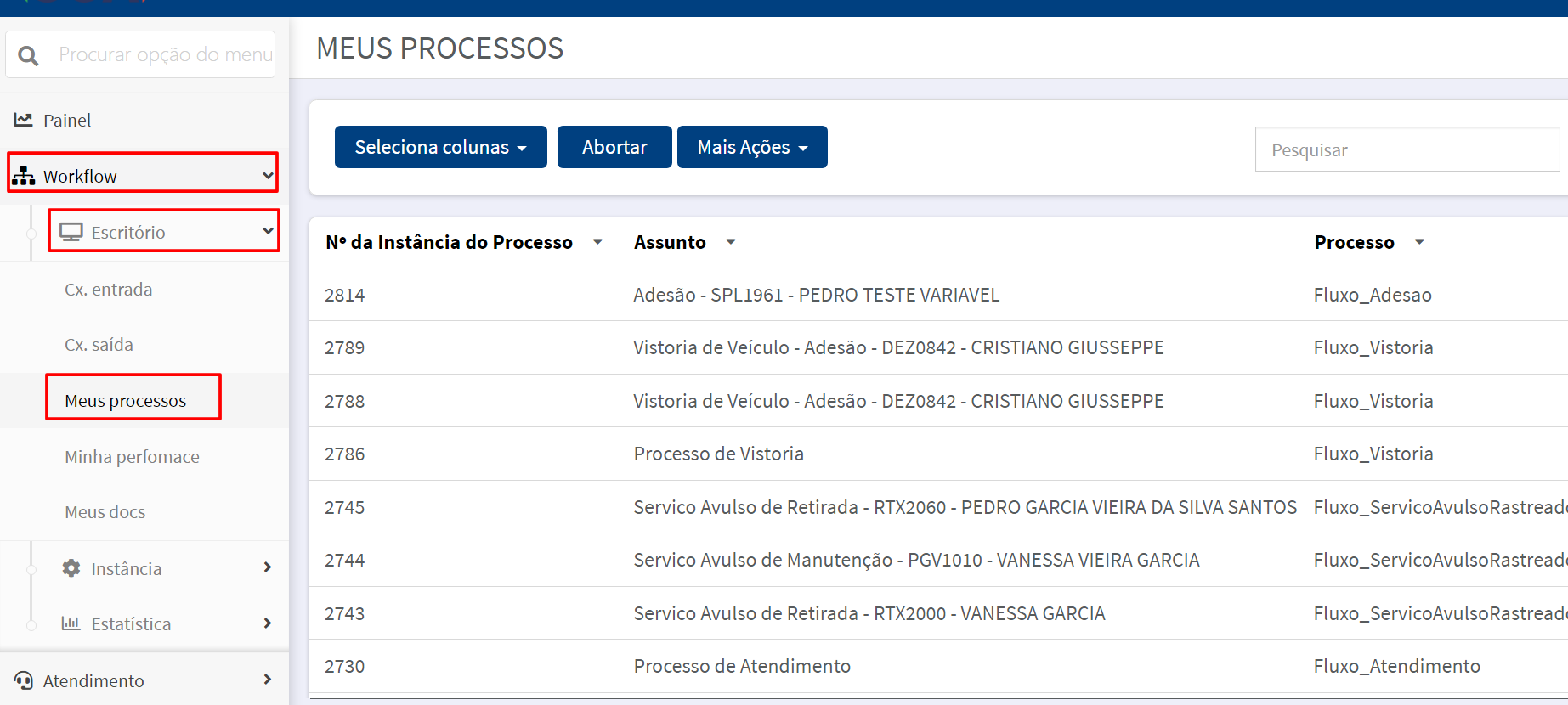Click the Abortar button
The image size is (1568, 705).
click(x=614, y=147)
